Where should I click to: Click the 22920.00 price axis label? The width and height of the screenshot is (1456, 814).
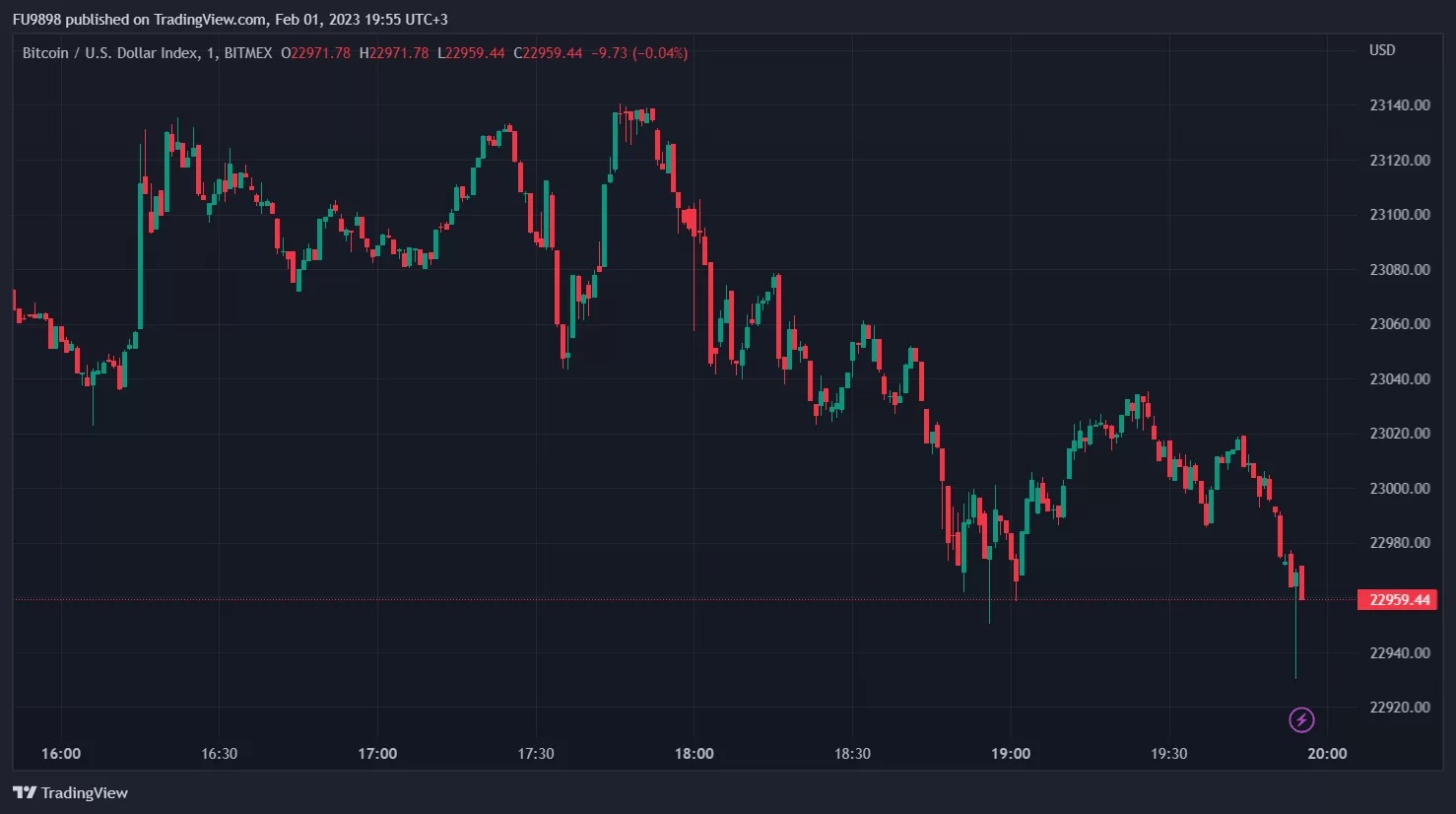[x=1399, y=707]
